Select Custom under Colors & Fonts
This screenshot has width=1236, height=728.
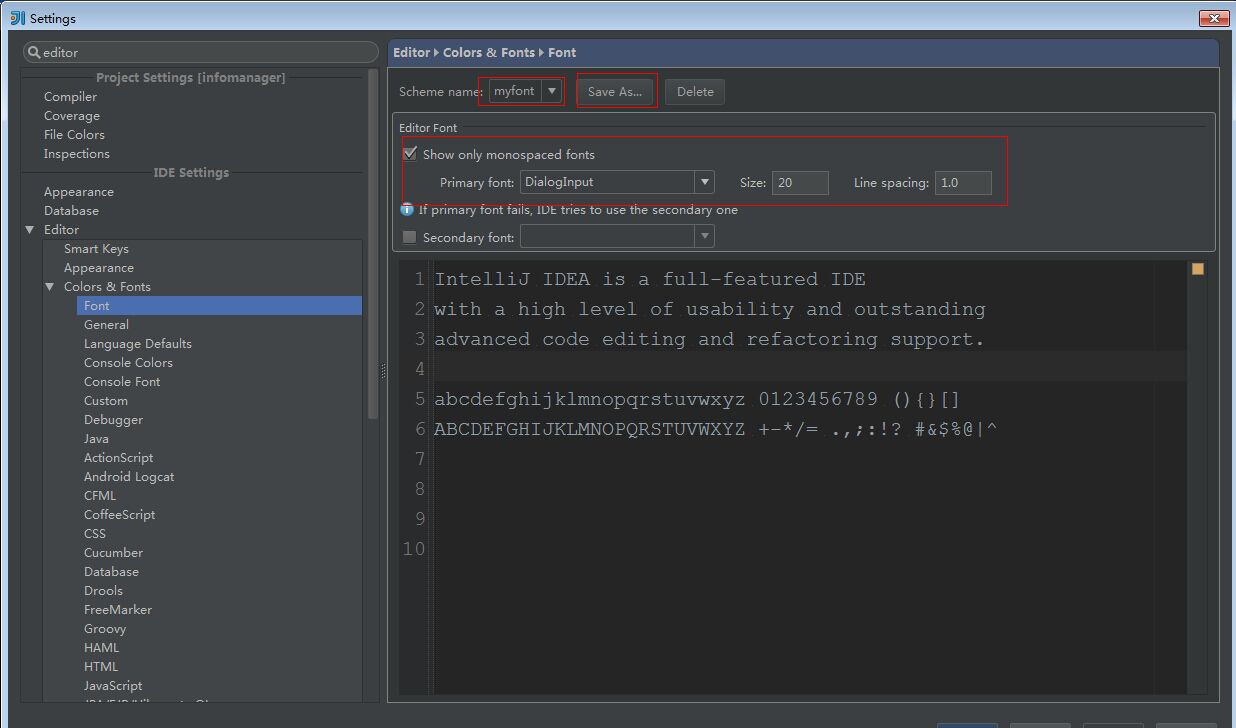tap(106, 401)
